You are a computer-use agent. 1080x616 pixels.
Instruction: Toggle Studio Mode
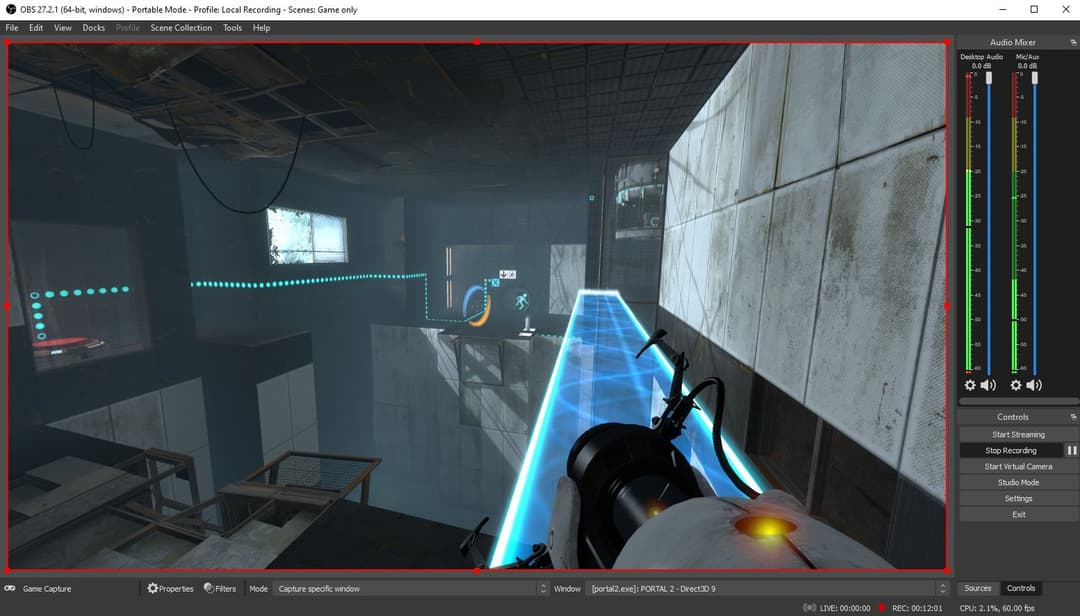[x=1018, y=483]
